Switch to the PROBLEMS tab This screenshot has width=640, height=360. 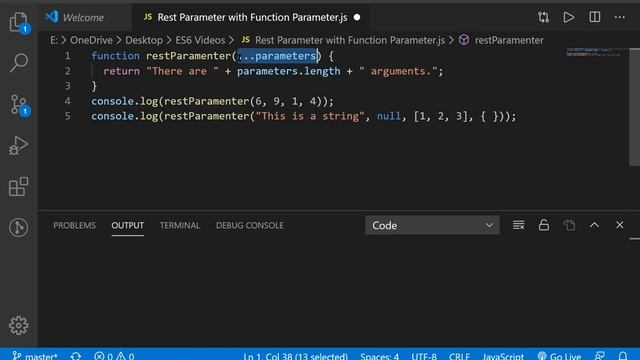point(74,225)
